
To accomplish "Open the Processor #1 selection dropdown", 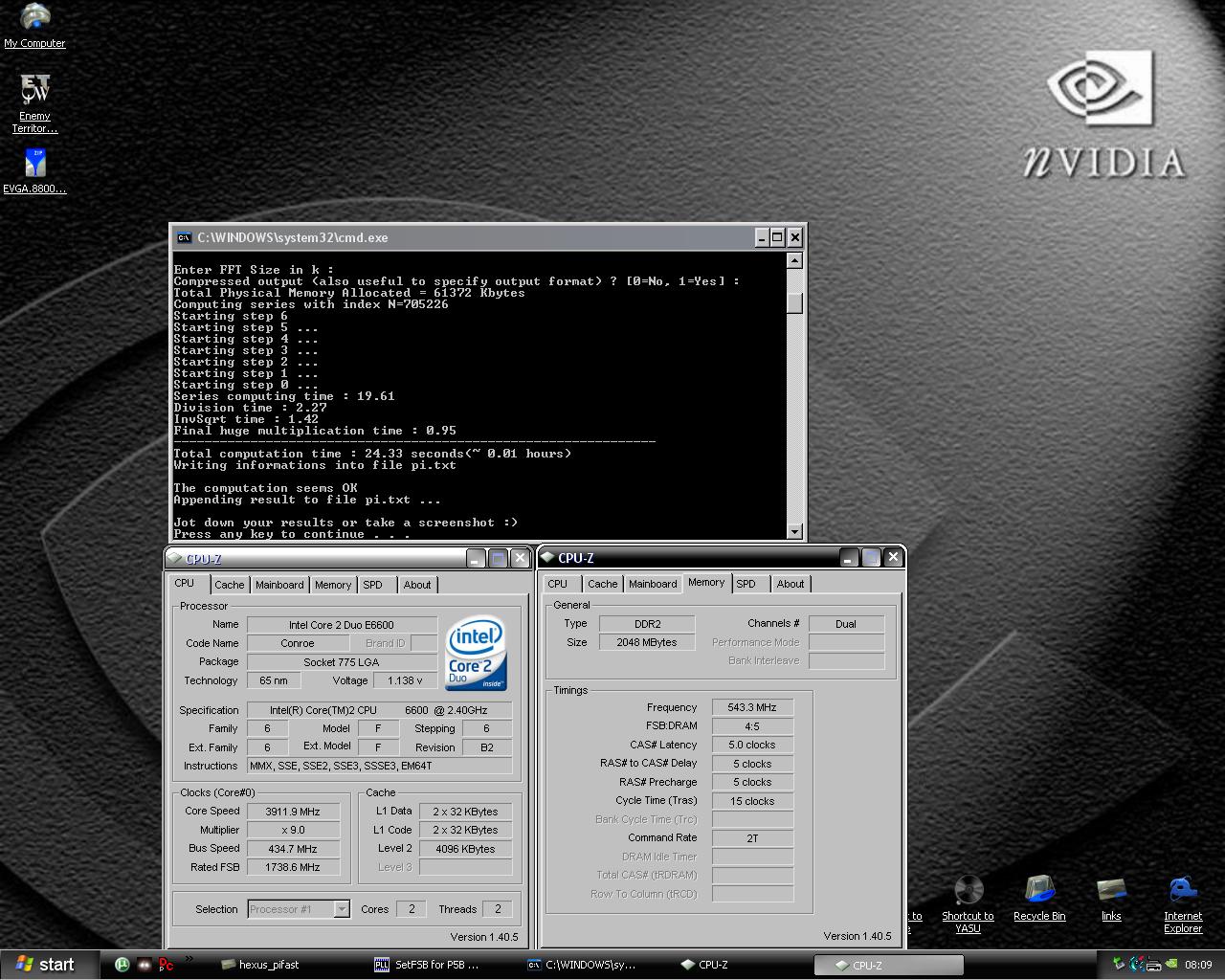I will click(342, 909).
